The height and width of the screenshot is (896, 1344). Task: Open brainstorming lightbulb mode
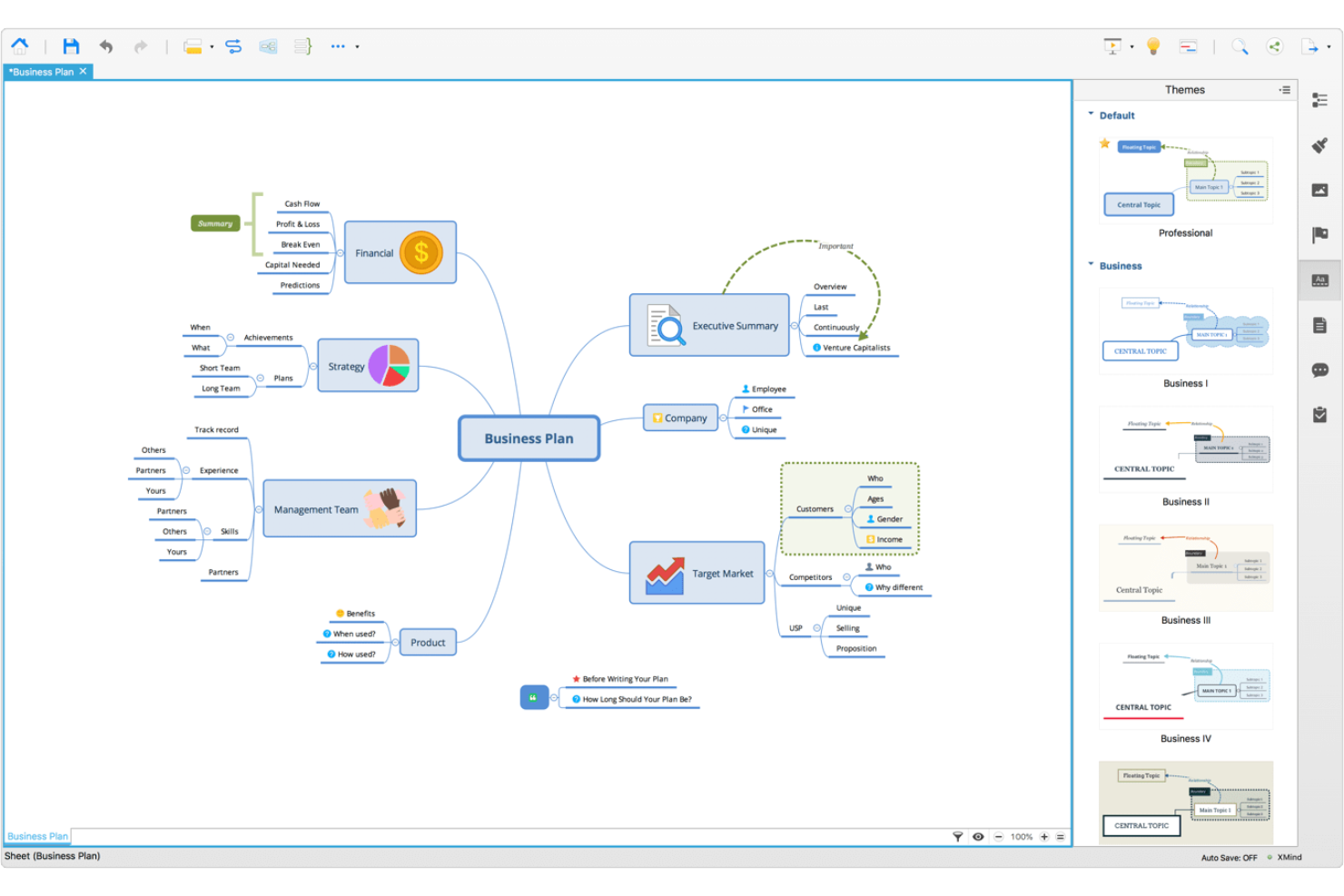pyautogui.click(x=1153, y=46)
